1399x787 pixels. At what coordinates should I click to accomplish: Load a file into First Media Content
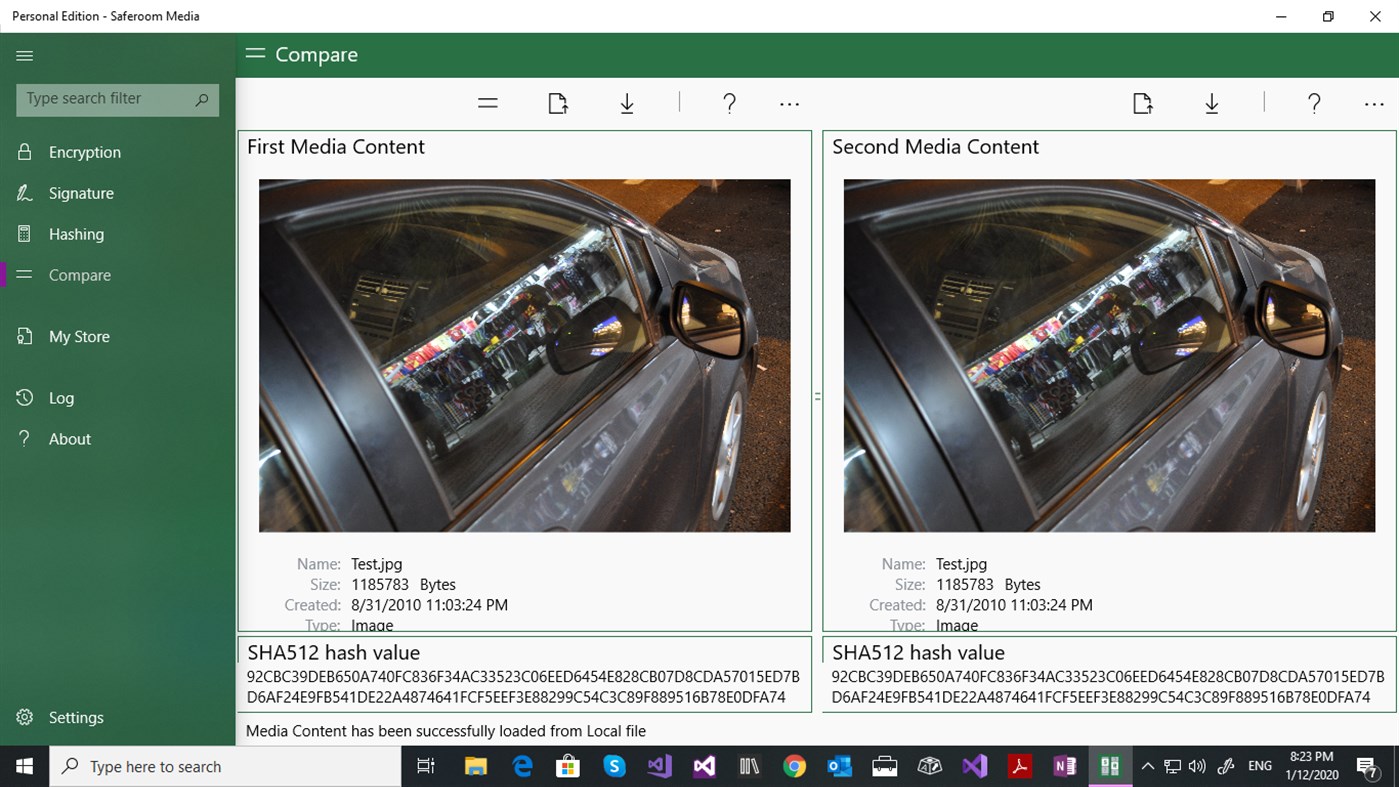557,102
